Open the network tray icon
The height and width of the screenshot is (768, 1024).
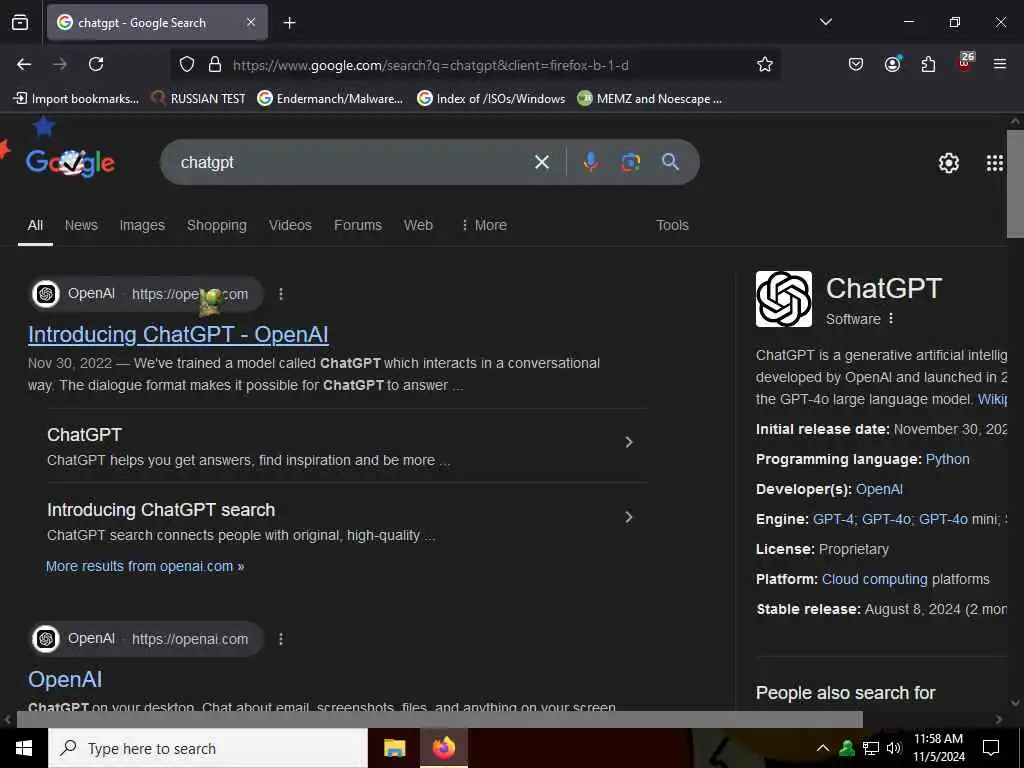pos(871,748)
